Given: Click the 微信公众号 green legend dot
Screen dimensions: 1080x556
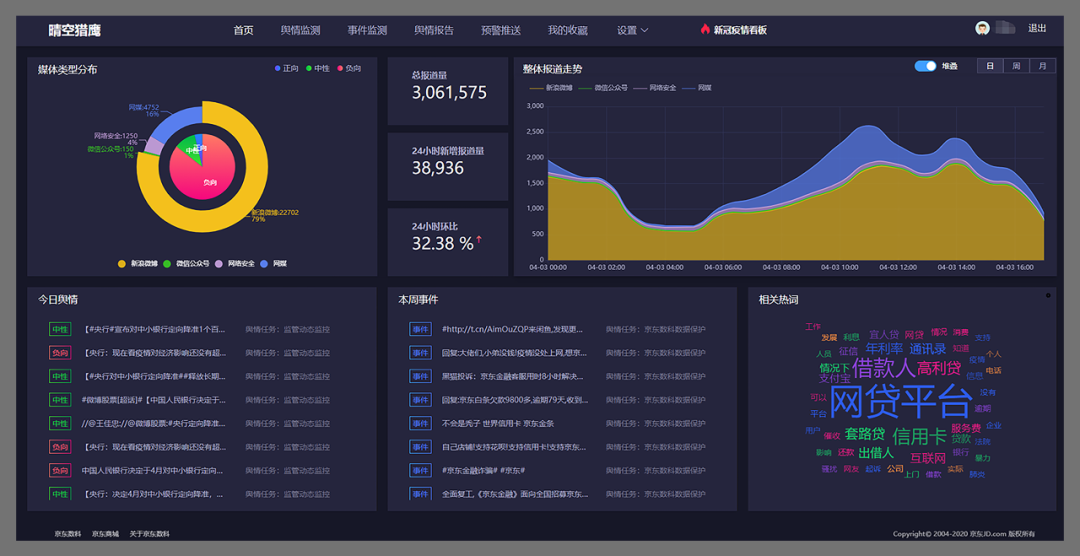Looking at the screenshot, I should coord(167,263).
